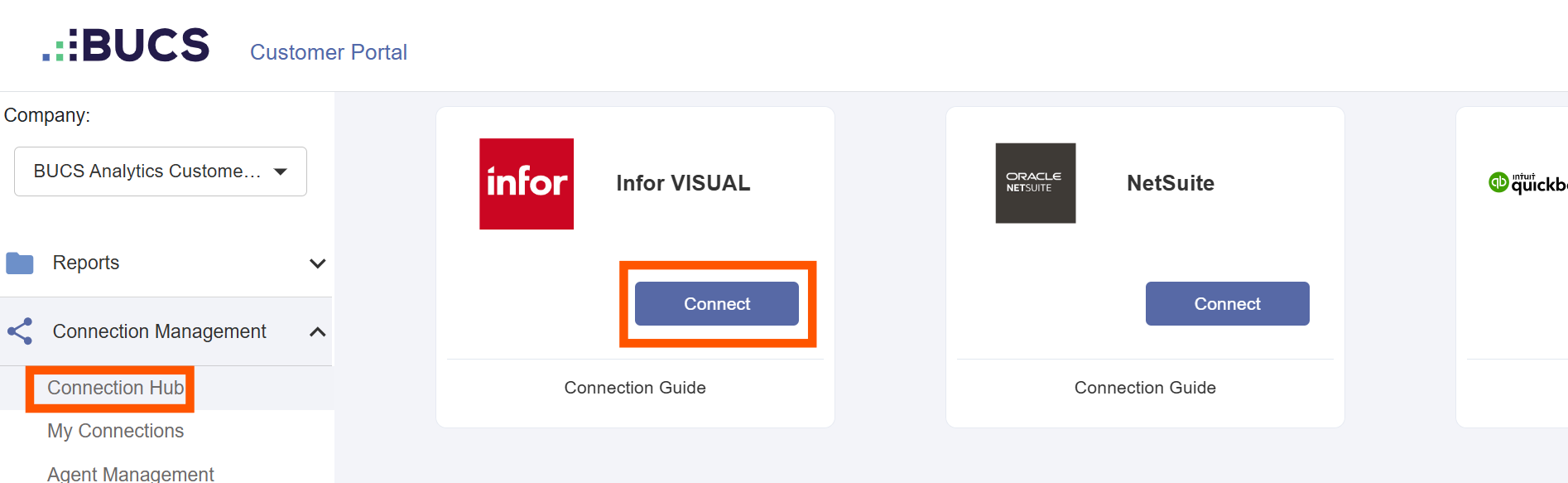Connect to Infor VISUAL
Image resolution: width=1568 pixels, height=483 pixels.
click(716, 304)
